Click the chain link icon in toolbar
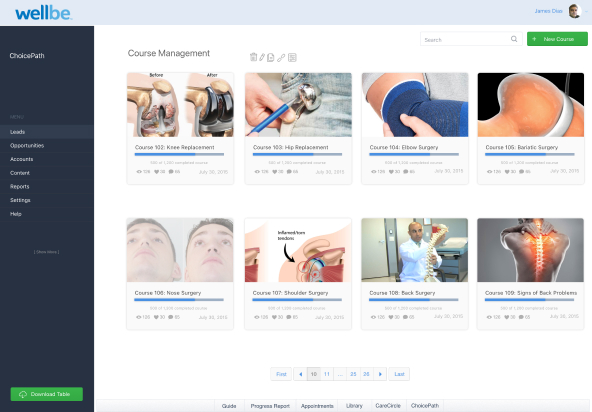The image size is (592, 412). click(281, 58)
